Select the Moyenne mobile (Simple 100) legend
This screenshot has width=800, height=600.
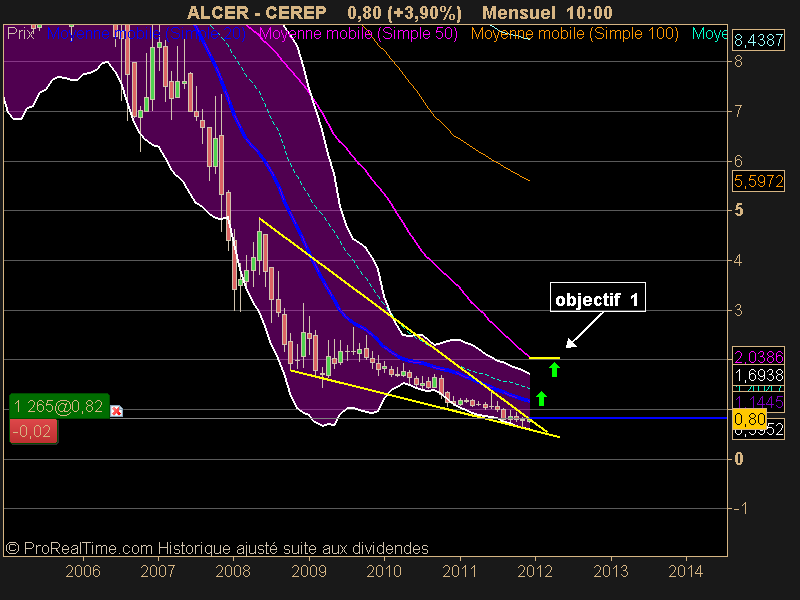[574, 34]
